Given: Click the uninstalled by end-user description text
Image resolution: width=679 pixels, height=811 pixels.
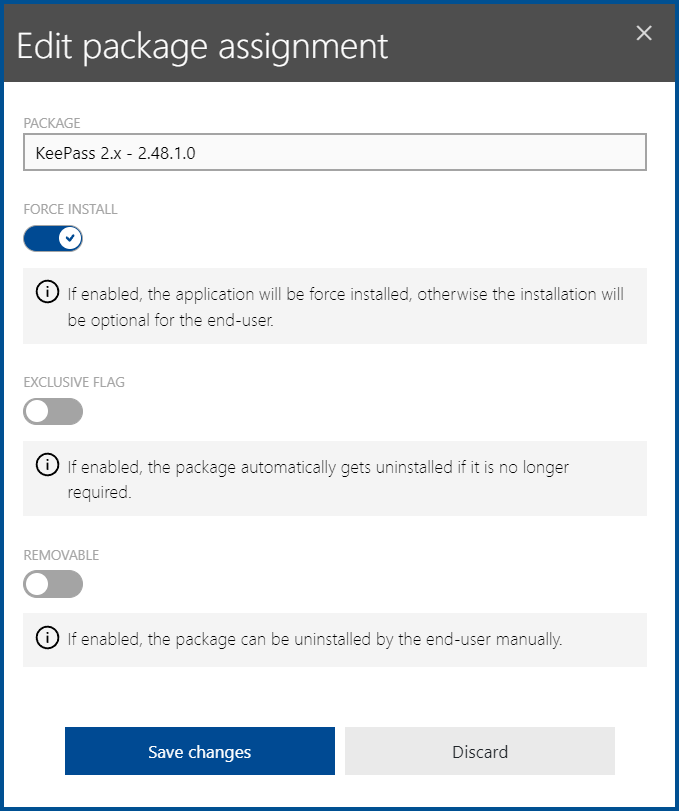Looking at the screenshot, I should click(316, 639).
